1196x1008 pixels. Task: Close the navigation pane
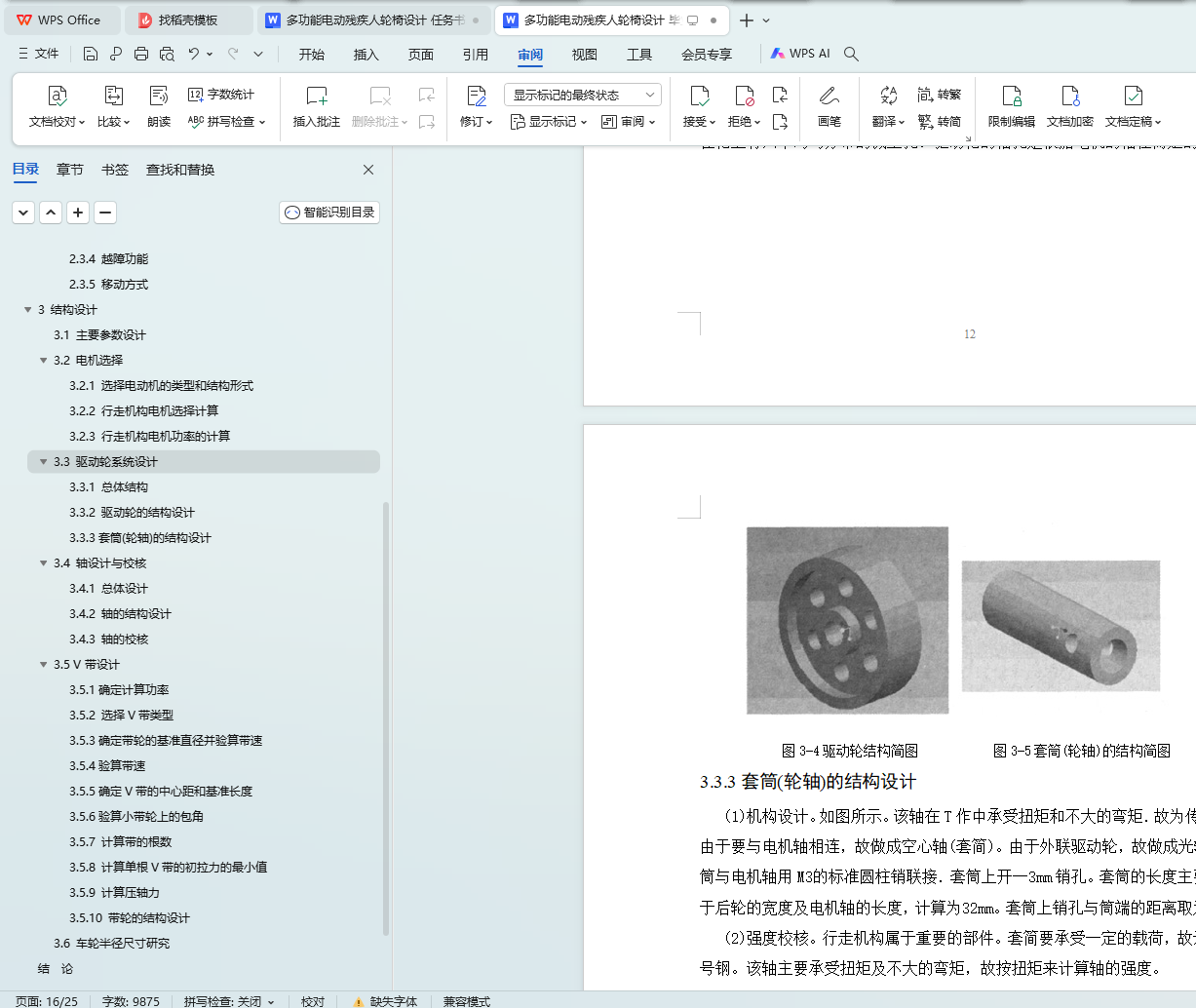tap(368, 170)
